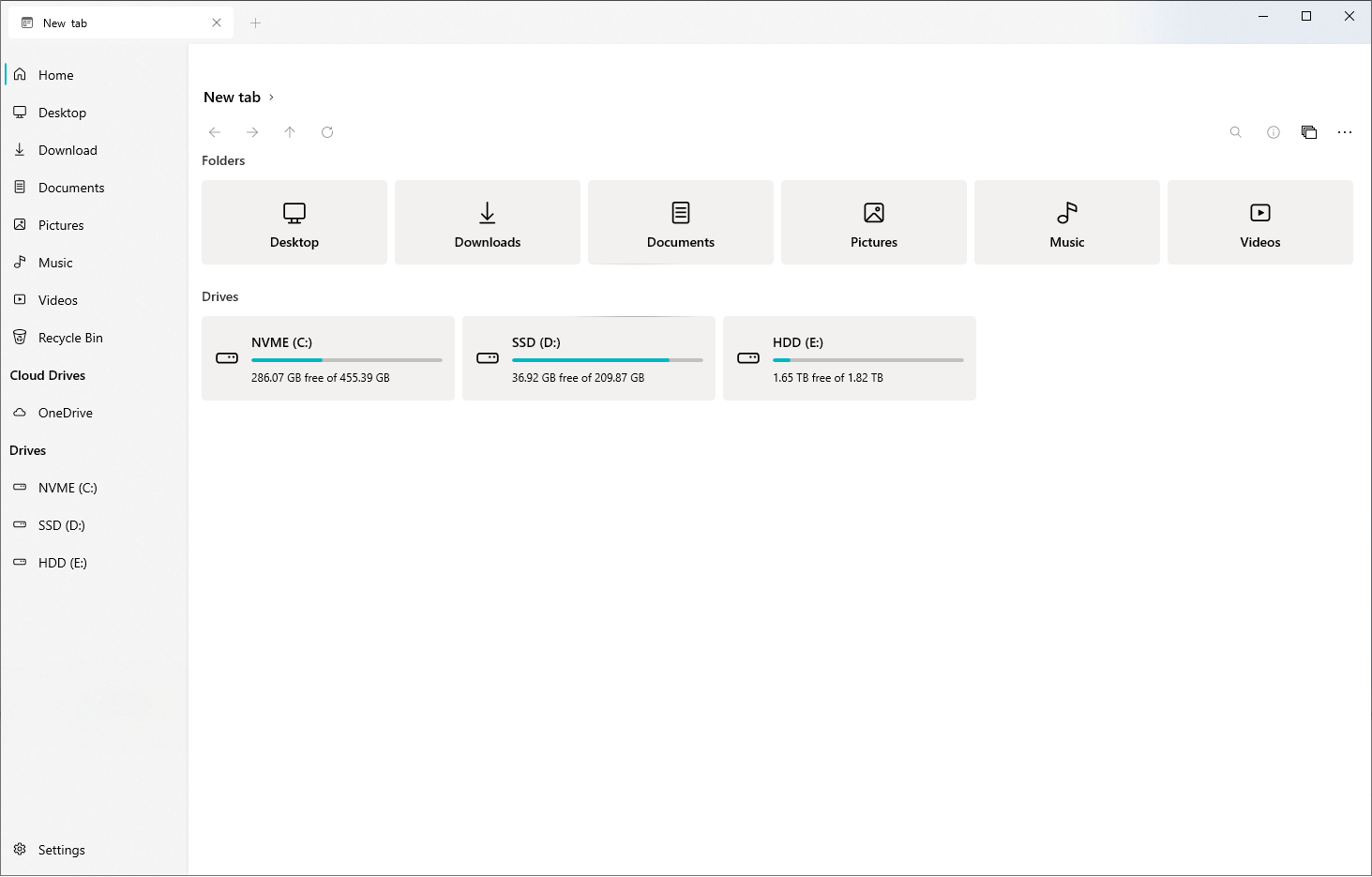Open OneDrive in the sidebar

(94, 413)
